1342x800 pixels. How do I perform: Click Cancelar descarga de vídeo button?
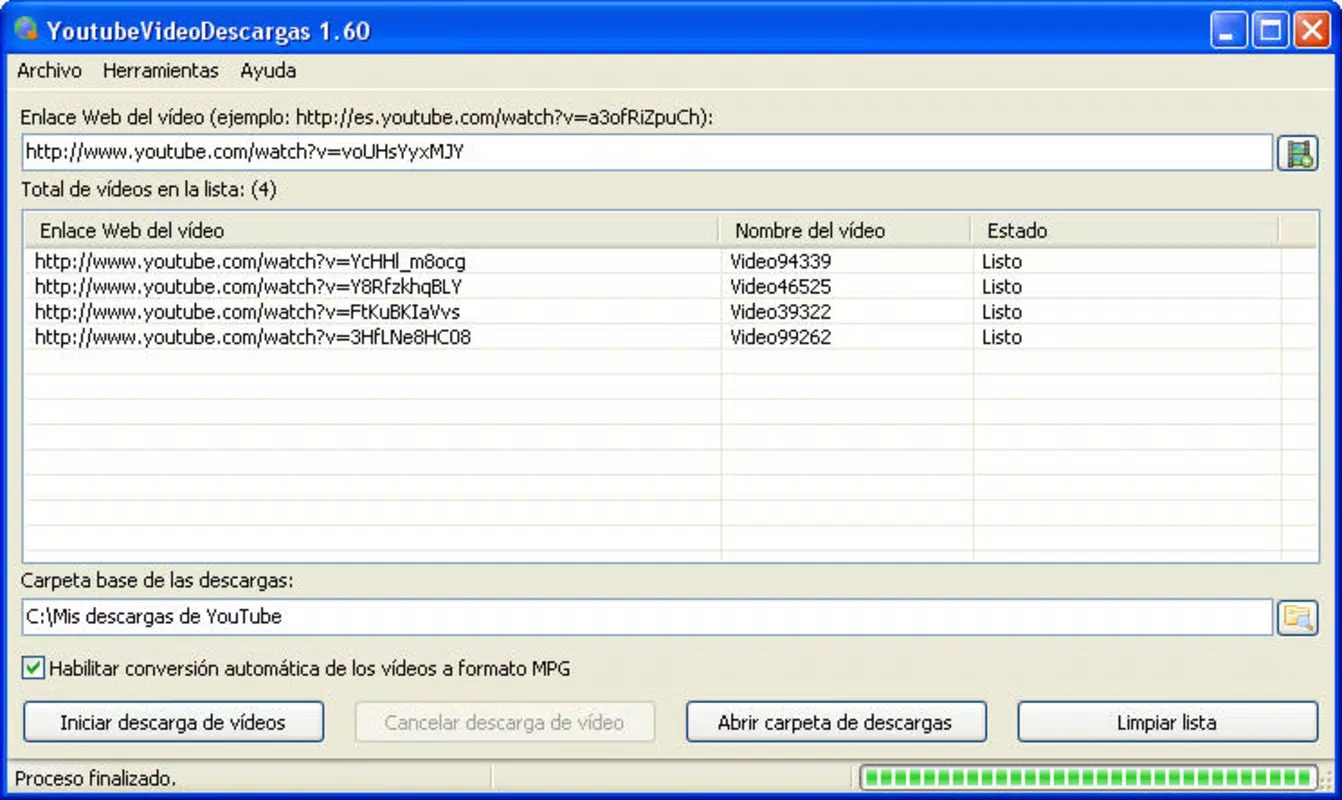(x=505, y=722)
